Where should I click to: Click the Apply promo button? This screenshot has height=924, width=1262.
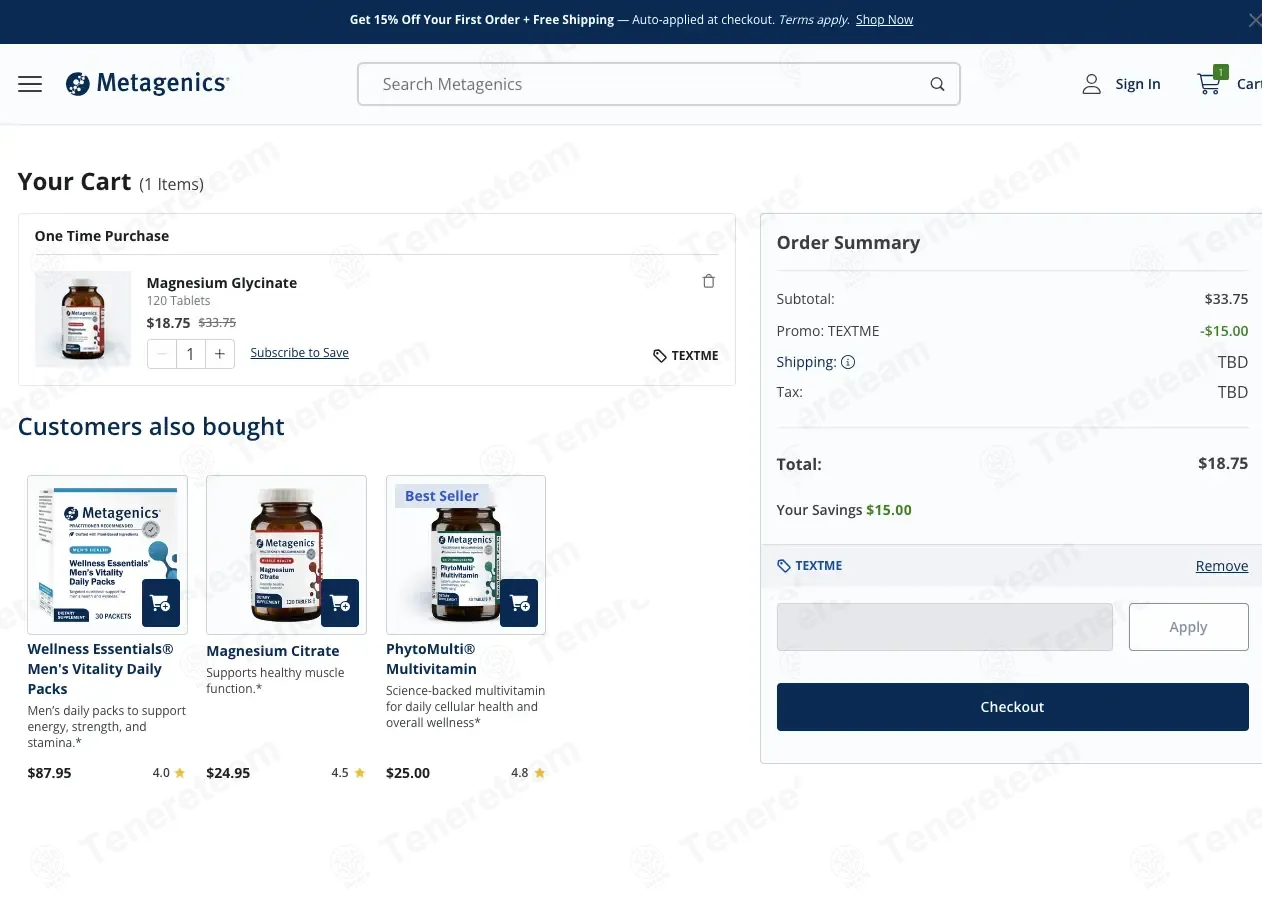(x=1189, y=627)
